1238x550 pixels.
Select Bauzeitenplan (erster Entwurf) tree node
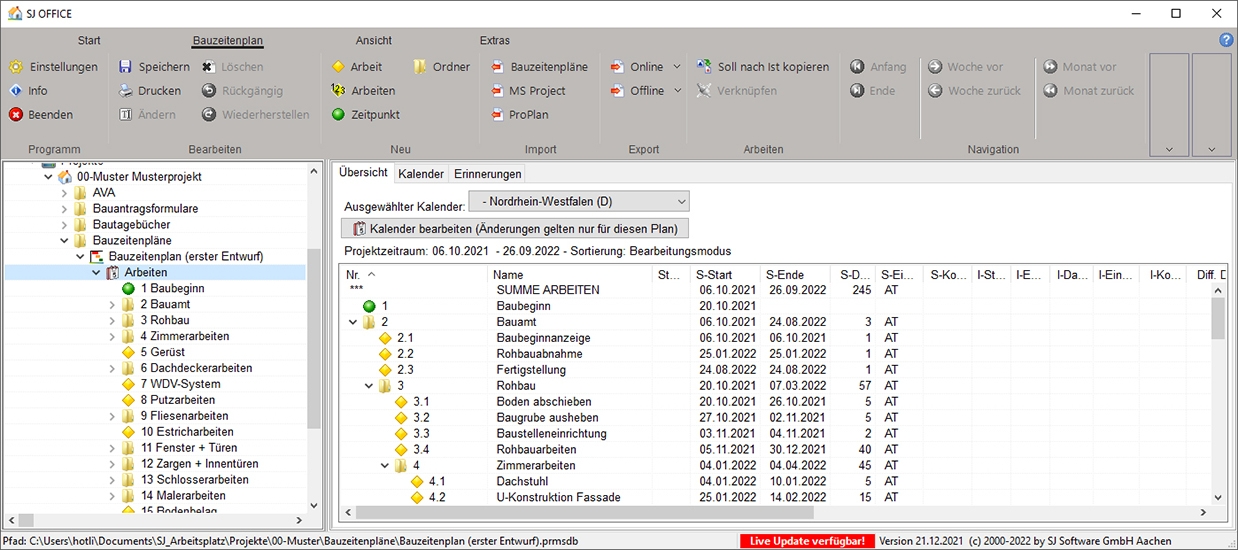pyautogui.click(x=185, y=257)
